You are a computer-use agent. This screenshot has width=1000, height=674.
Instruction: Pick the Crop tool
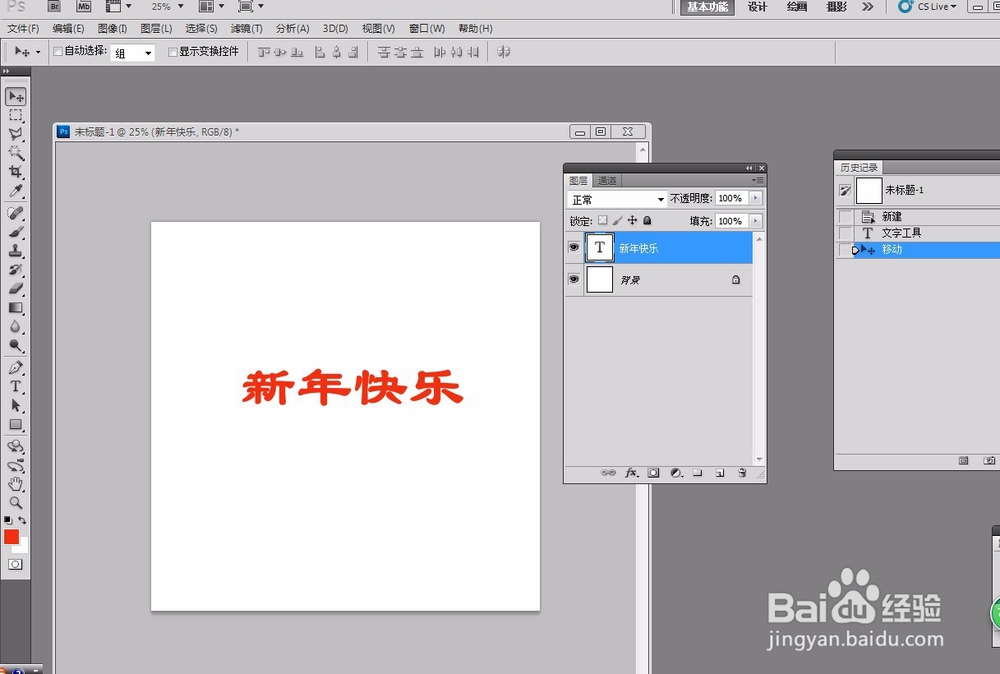14,170
